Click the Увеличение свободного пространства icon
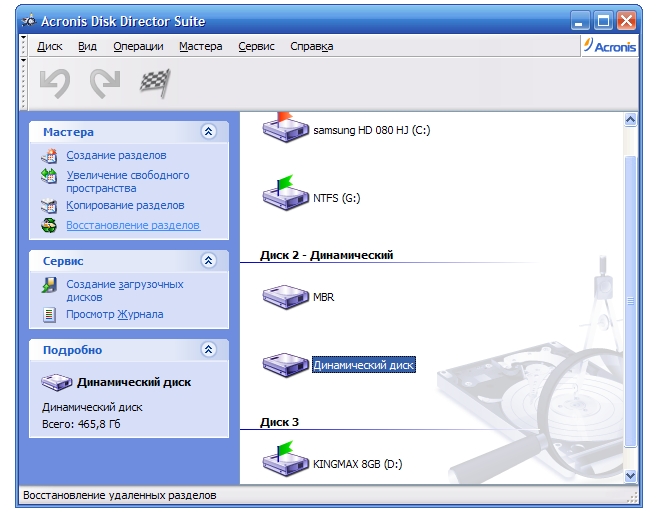 point(49,176)
